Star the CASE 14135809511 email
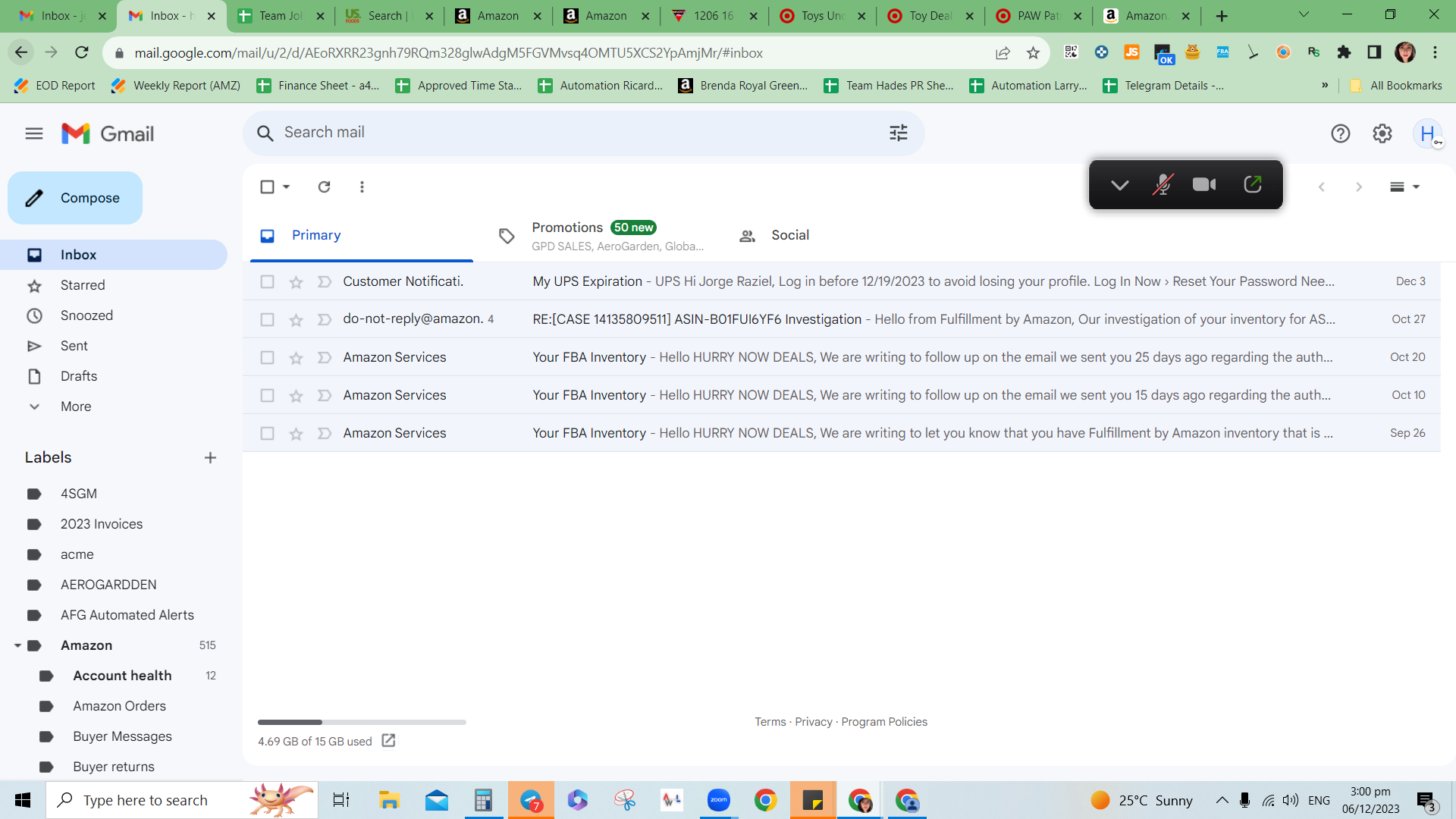 click(x=296, y=320)
